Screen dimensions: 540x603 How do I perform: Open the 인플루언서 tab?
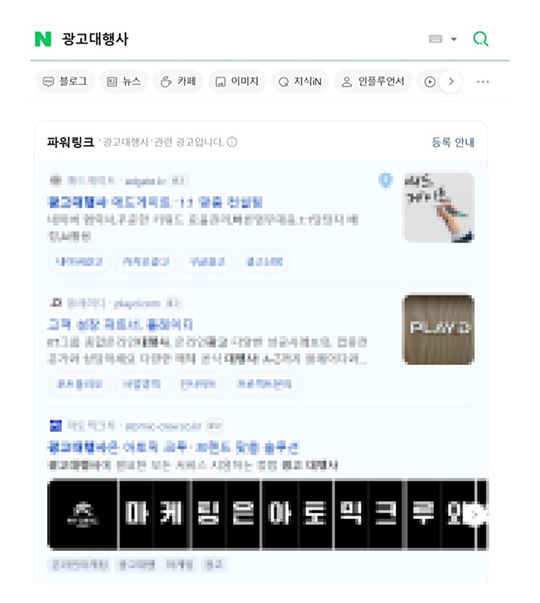373,82
